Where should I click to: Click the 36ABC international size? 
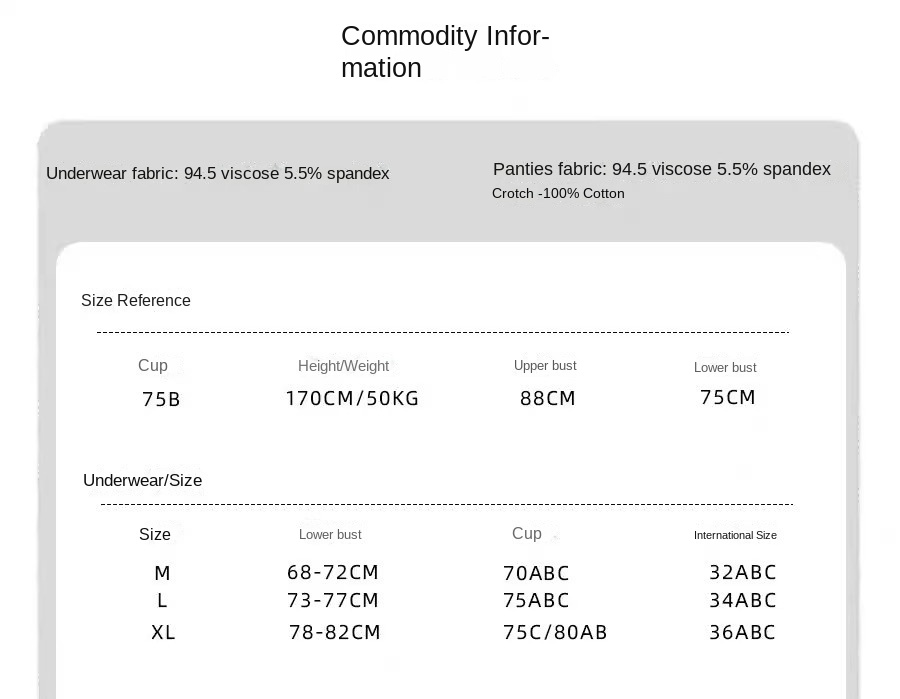tap(742, 633)
